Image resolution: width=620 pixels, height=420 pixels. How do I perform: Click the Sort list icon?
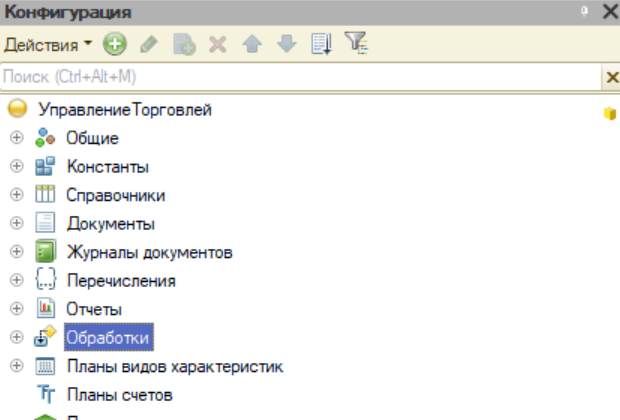[321, 44]
